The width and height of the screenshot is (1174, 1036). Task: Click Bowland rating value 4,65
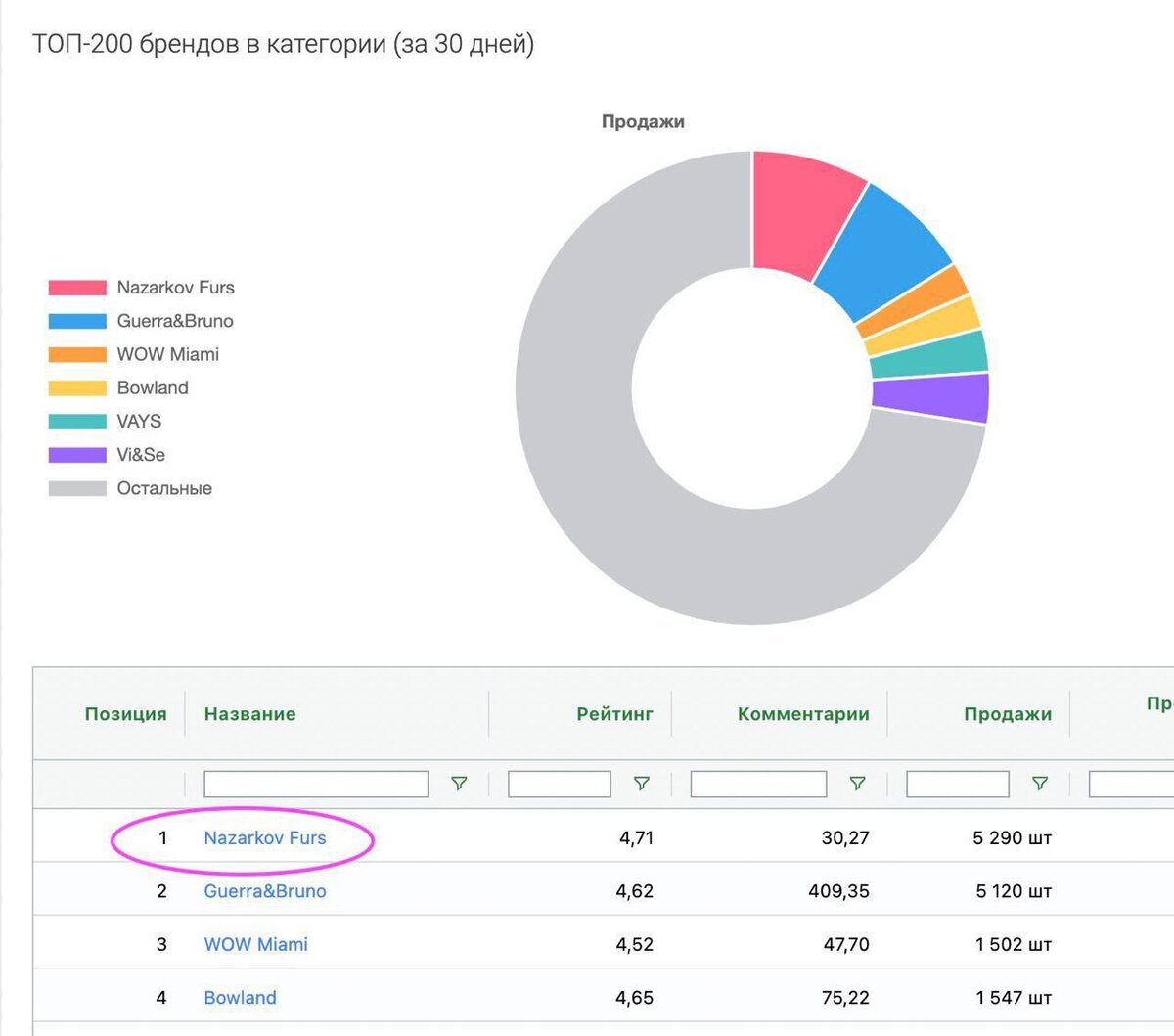point(634,998)
